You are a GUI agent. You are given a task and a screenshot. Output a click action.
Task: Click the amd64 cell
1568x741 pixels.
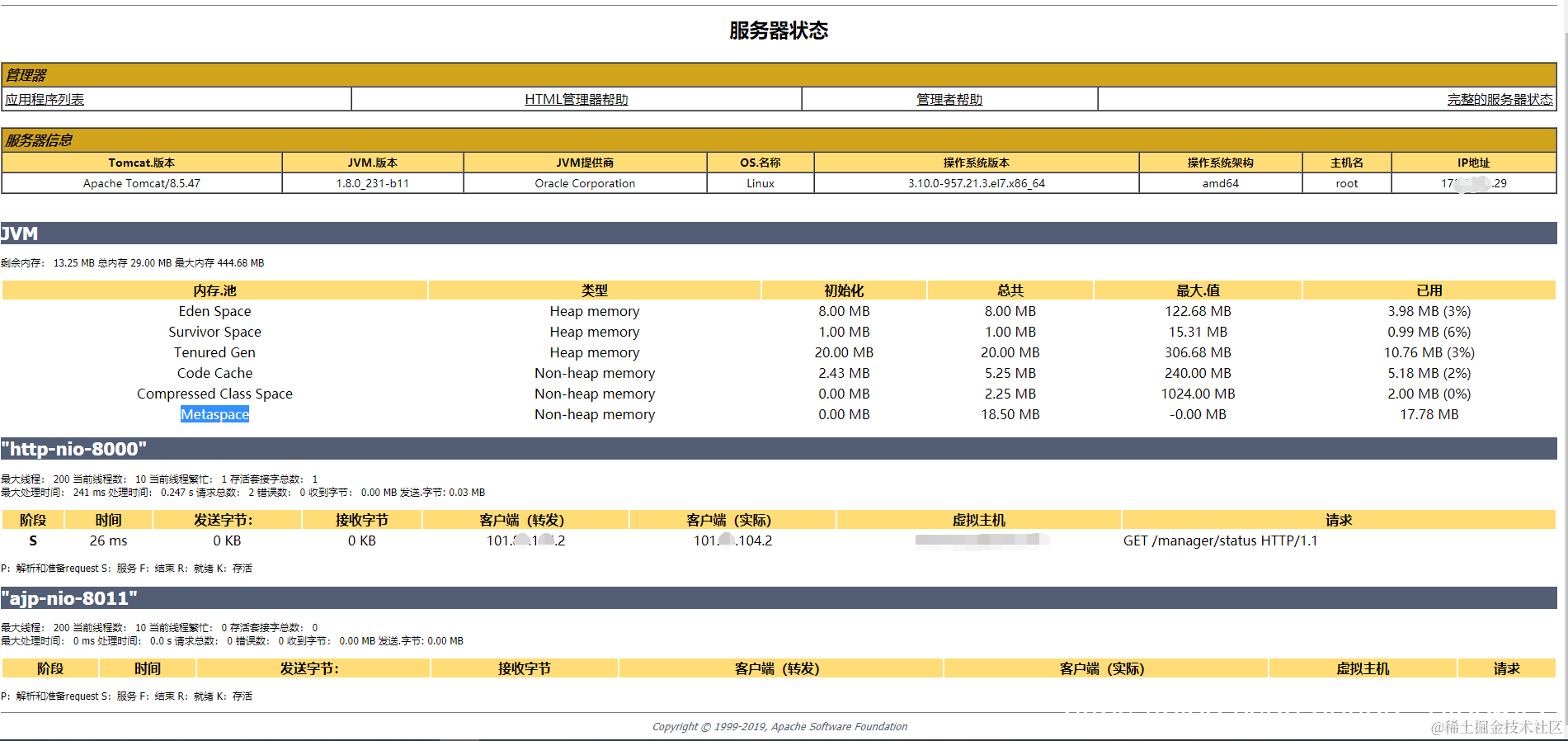click(x=1221, y=183)
